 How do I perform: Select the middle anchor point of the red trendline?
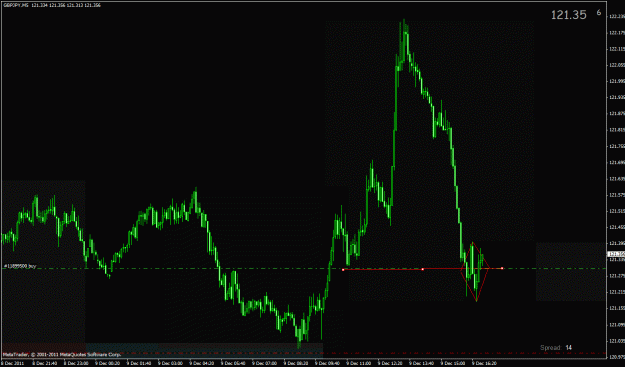tap(423, 269)
